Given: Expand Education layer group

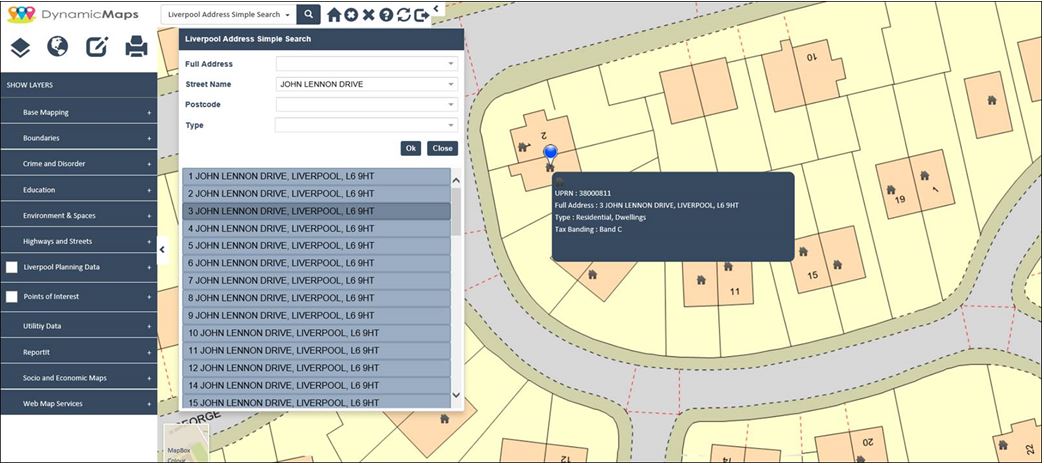Looking at the screenshot, I should click(79, 190).
